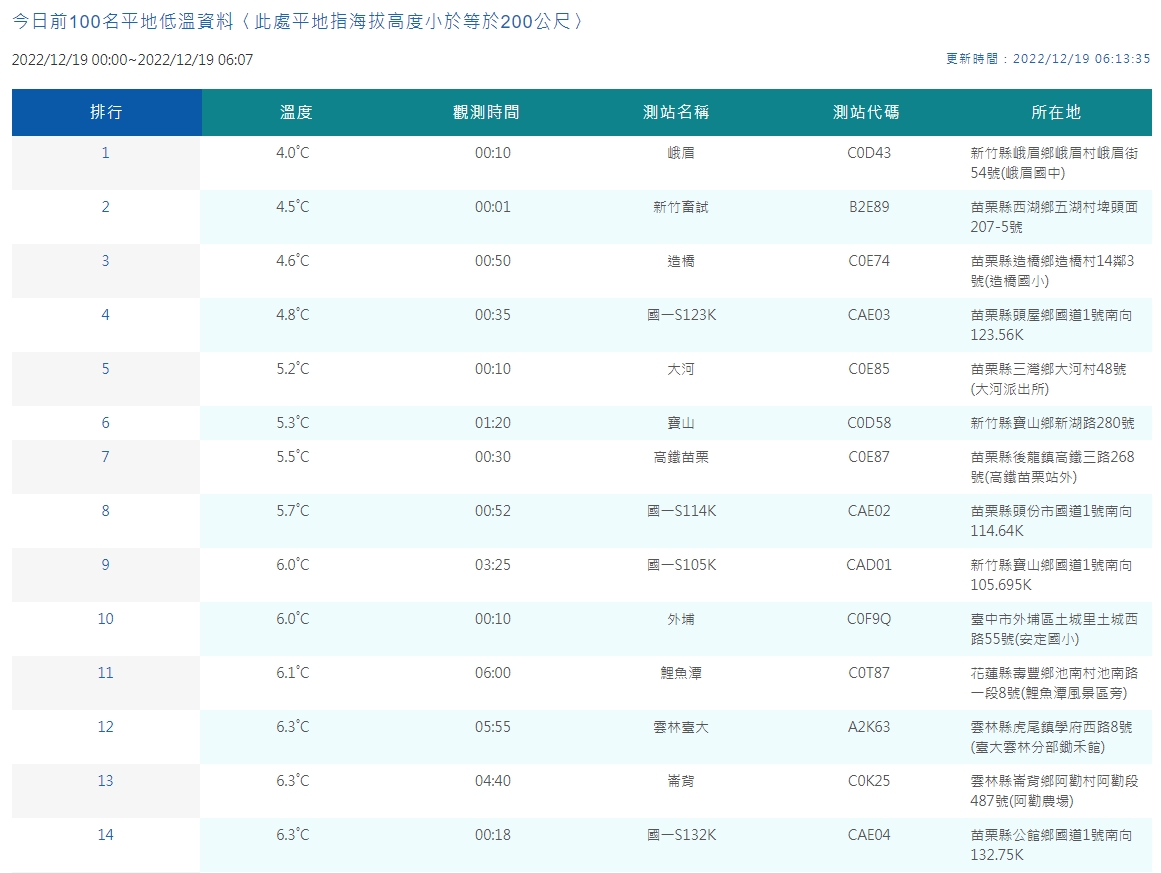
Task: Click the 更新時間 2022/12/19 06:13:35 text
Action: pyautogui.click(x=1048, y=58)
